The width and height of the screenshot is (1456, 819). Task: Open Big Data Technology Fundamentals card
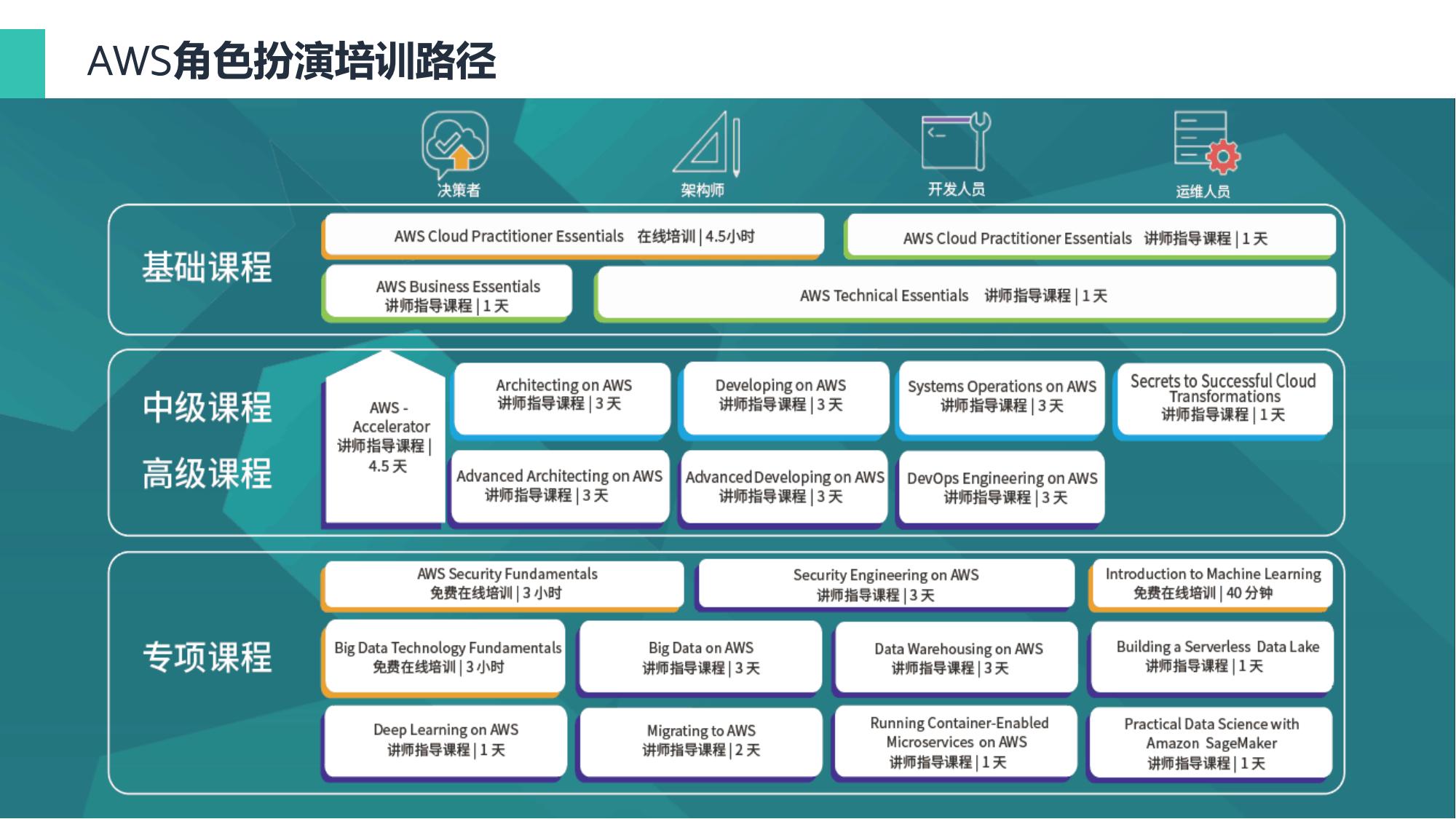click(x=443, y=657)
